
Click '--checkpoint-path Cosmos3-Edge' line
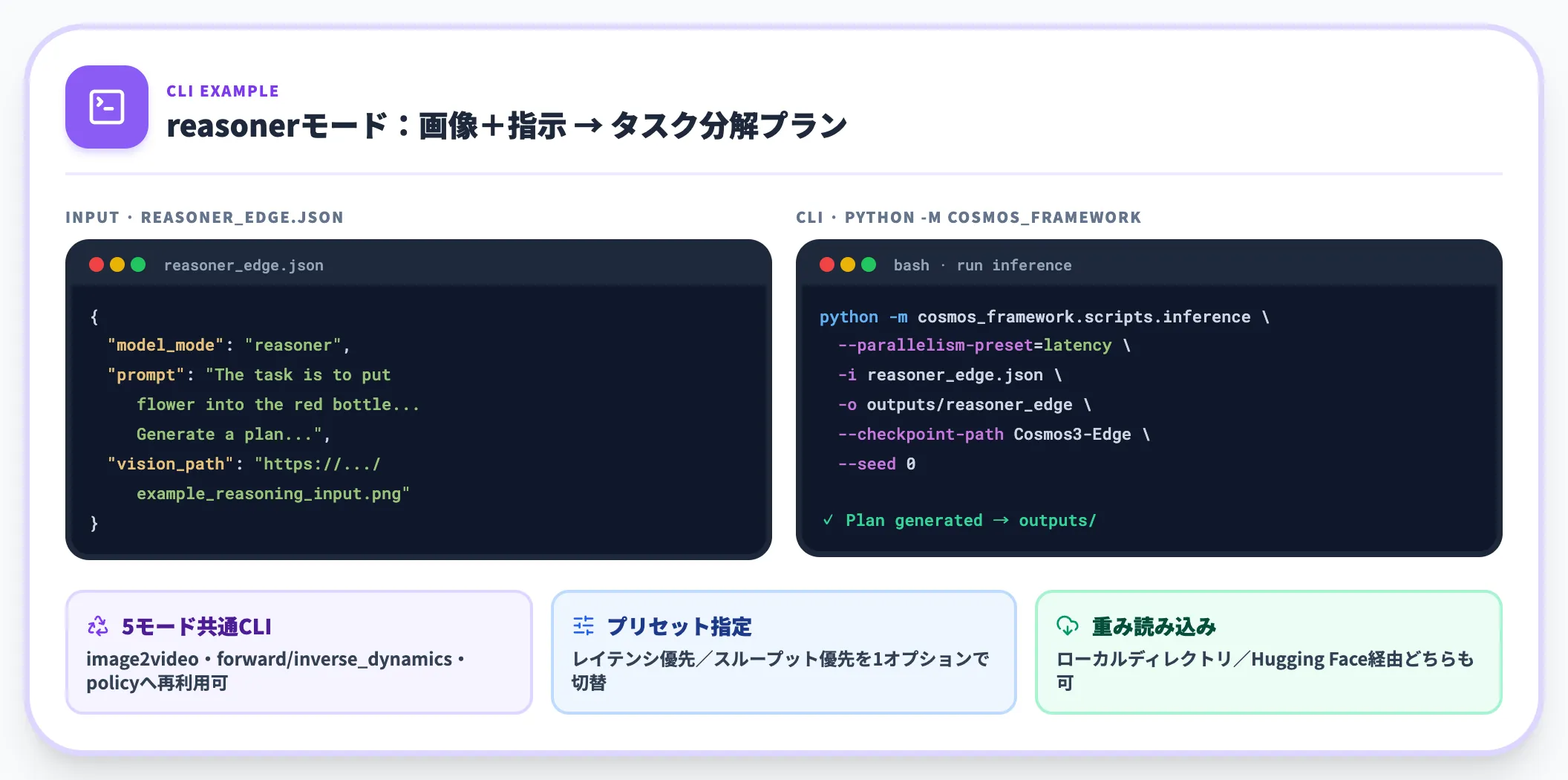[993, 435]
